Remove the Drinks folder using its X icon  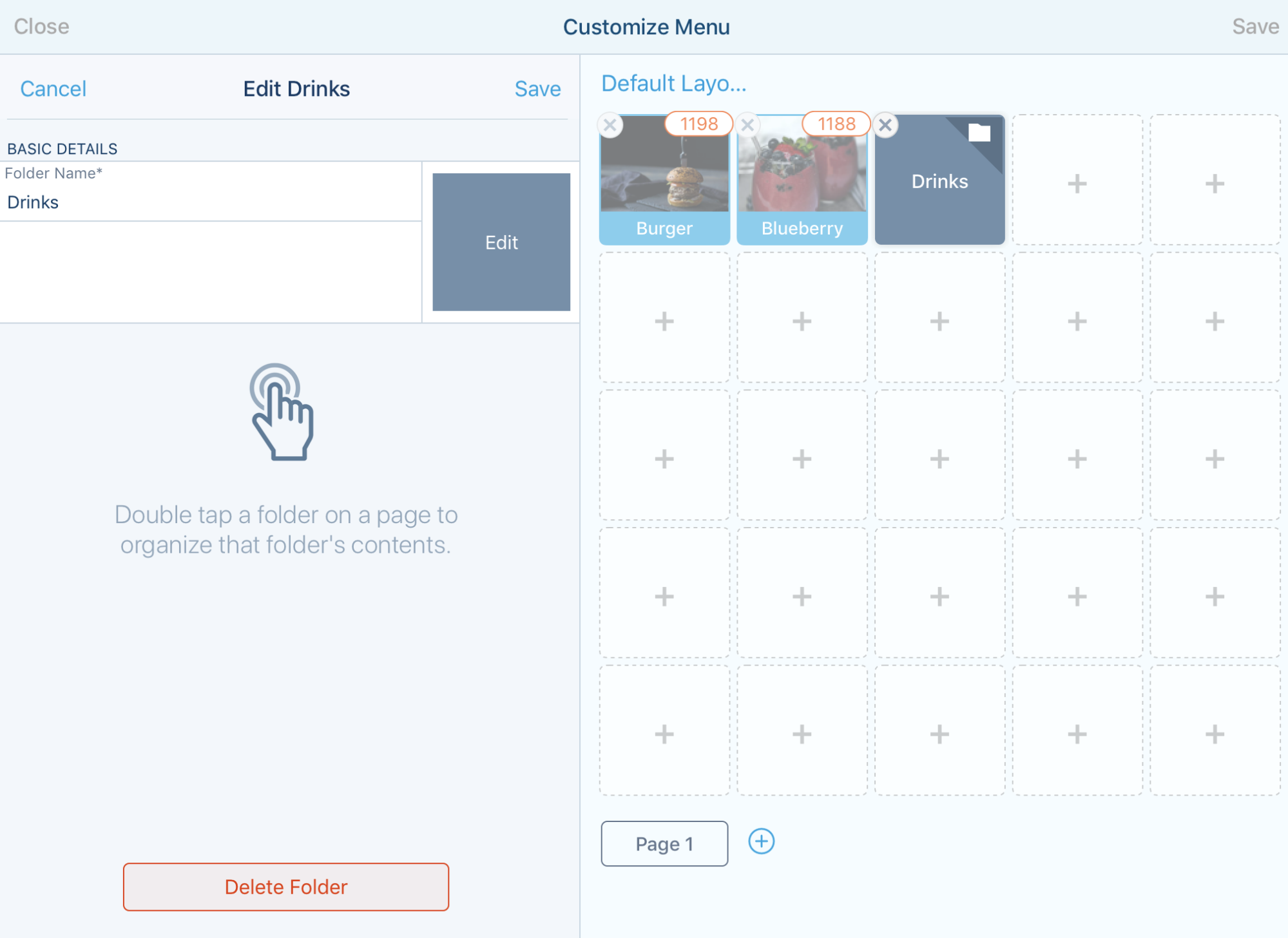pyautogui.click(x=886, y=125)
